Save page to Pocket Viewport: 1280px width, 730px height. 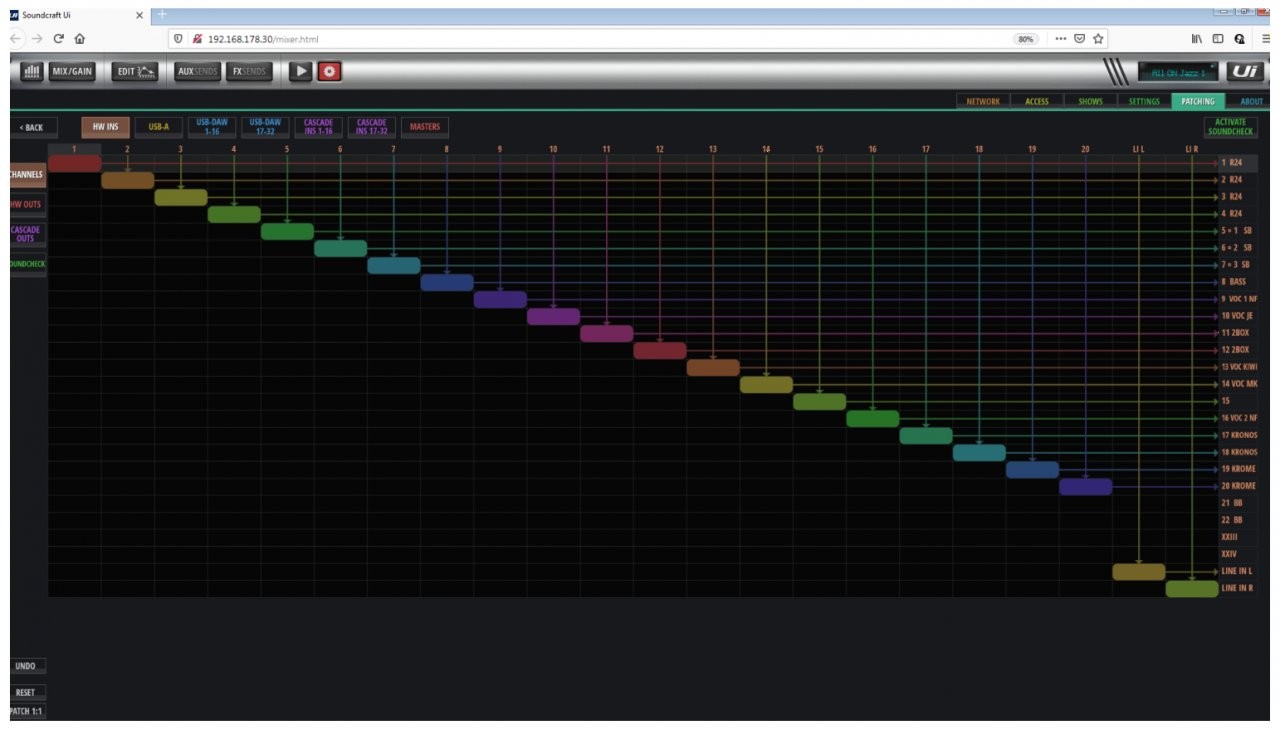coord(1080,39)
